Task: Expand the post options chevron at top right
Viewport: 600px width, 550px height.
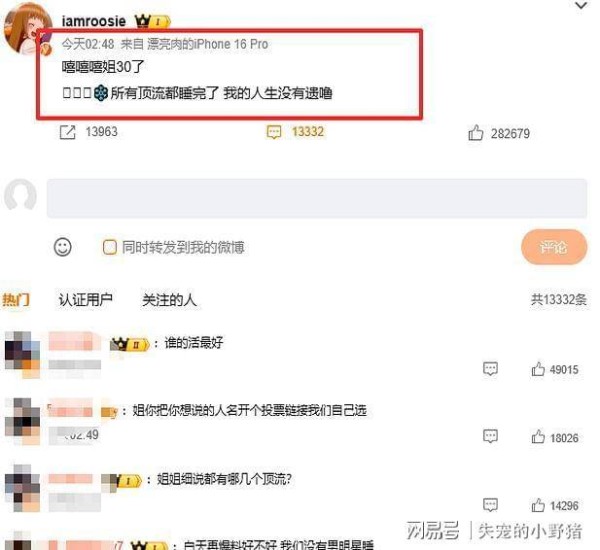Action: click(581, 5)
